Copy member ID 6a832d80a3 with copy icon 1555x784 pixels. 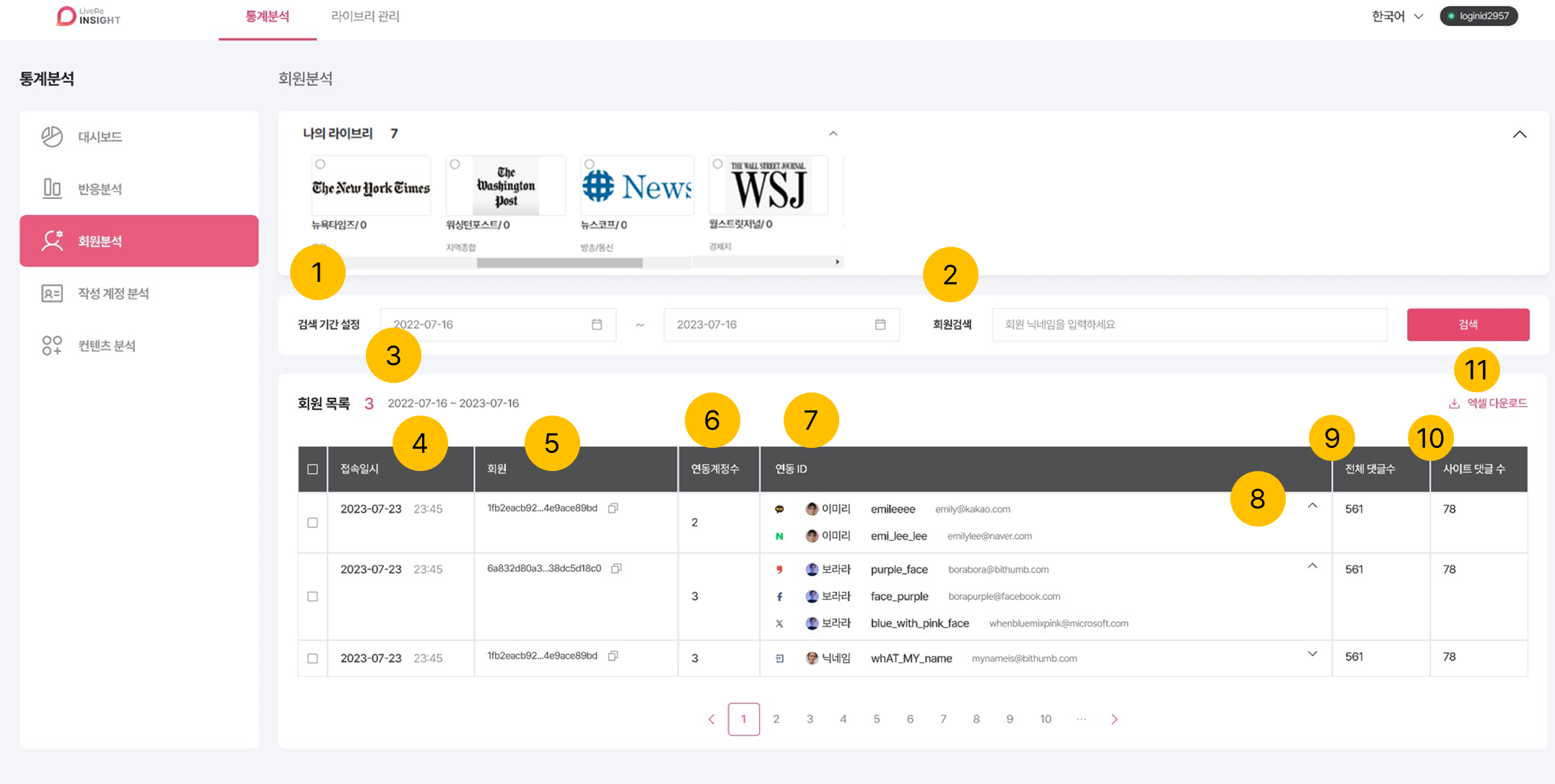click(x=616, y=568)
